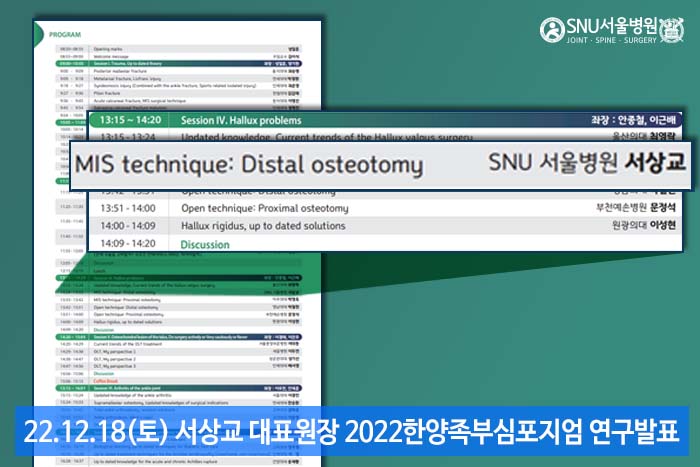Select small Current trends of the OLT treatment
700x467 pixels.
click(128, 344)
